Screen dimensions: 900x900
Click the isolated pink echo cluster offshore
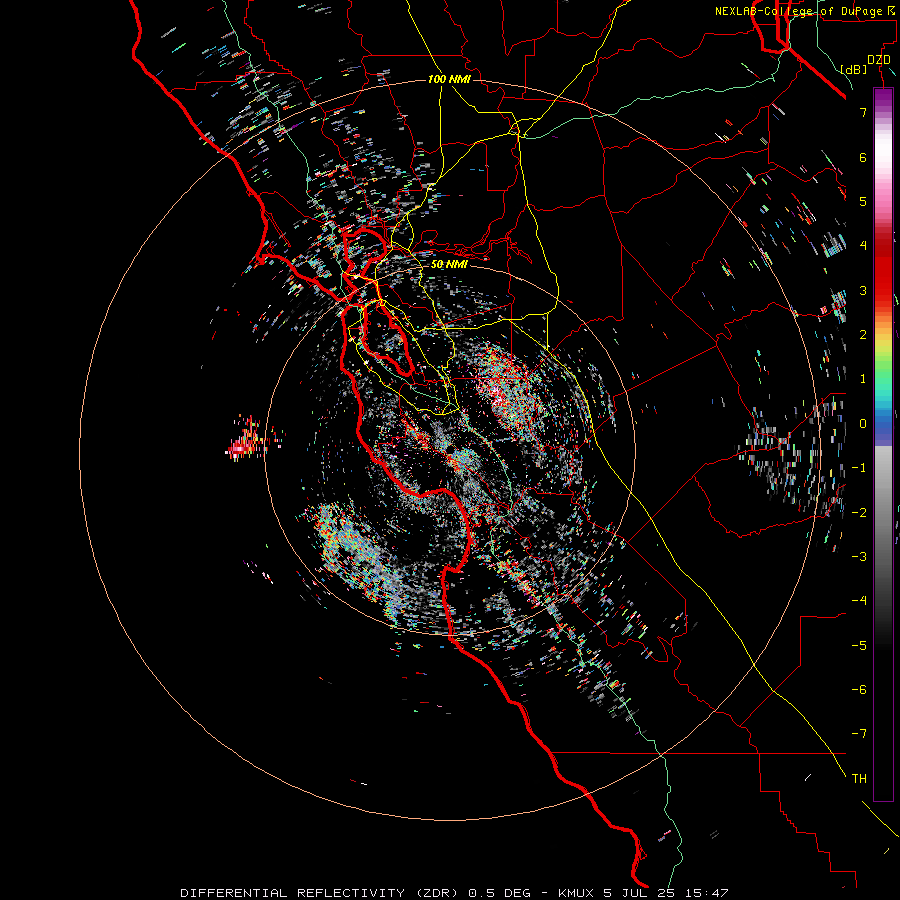[x=248, y=441]
